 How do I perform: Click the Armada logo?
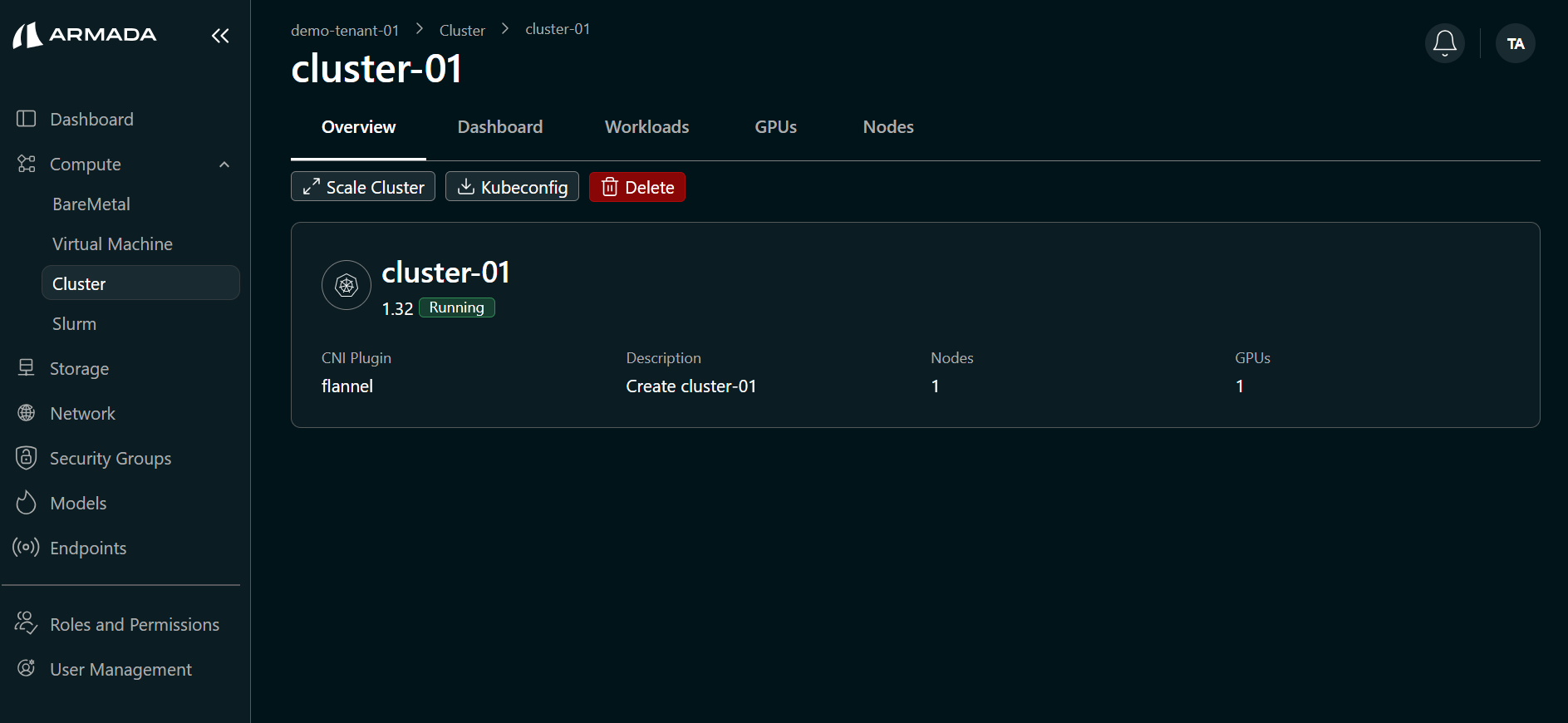tap(85, 35)
